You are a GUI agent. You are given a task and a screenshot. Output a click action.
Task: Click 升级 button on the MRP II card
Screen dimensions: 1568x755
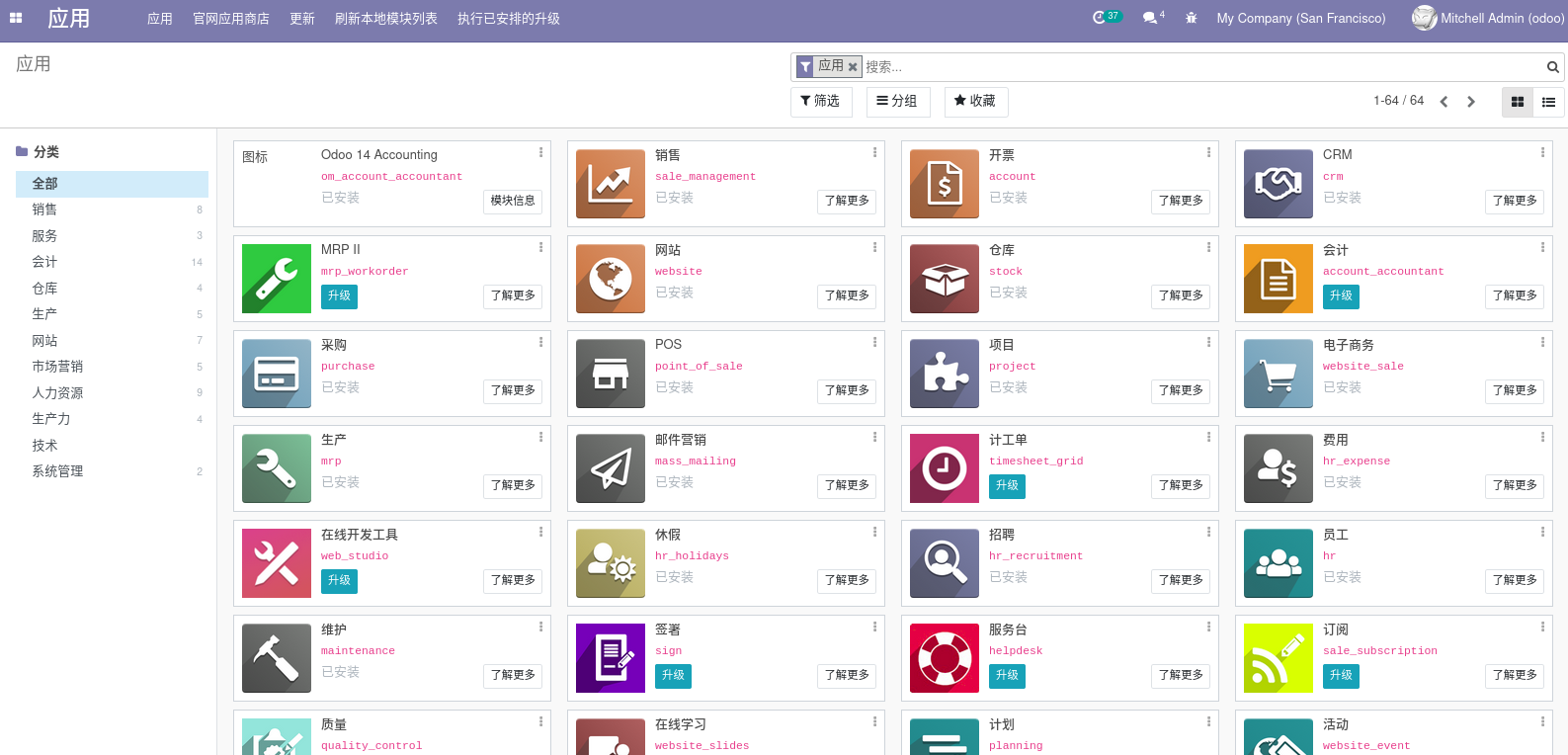(339, 295)
